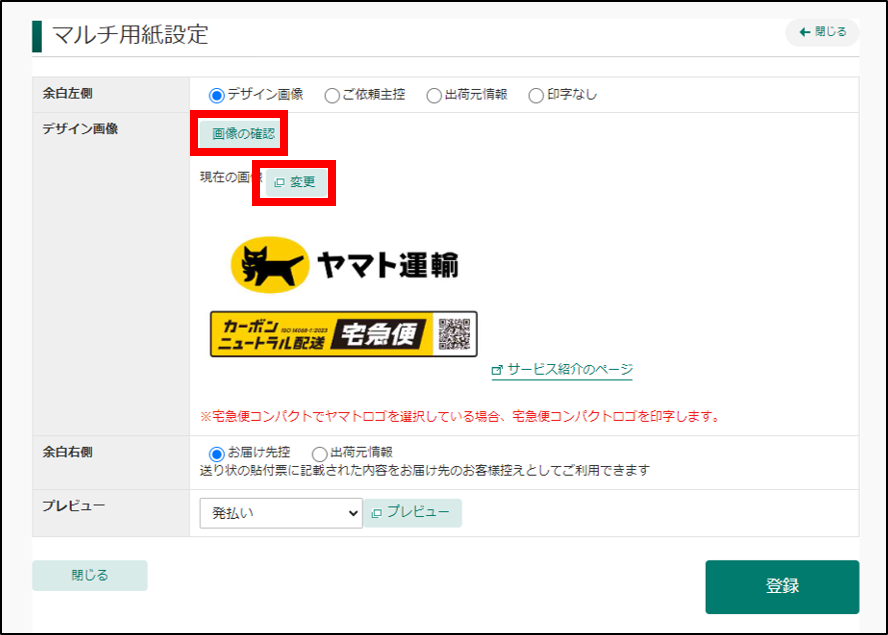Image resolution: width=888 pixels, height=635 pixels.
Task: Select the 印字なし radio option
Action: (536, 95)
